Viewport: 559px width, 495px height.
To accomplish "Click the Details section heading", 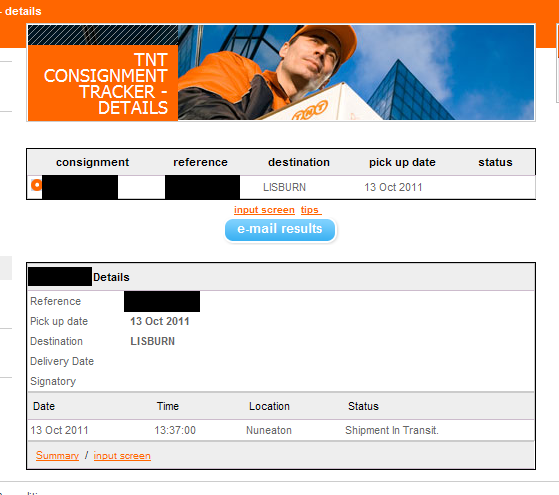I will pyautogui.click(x=111, y=277).
